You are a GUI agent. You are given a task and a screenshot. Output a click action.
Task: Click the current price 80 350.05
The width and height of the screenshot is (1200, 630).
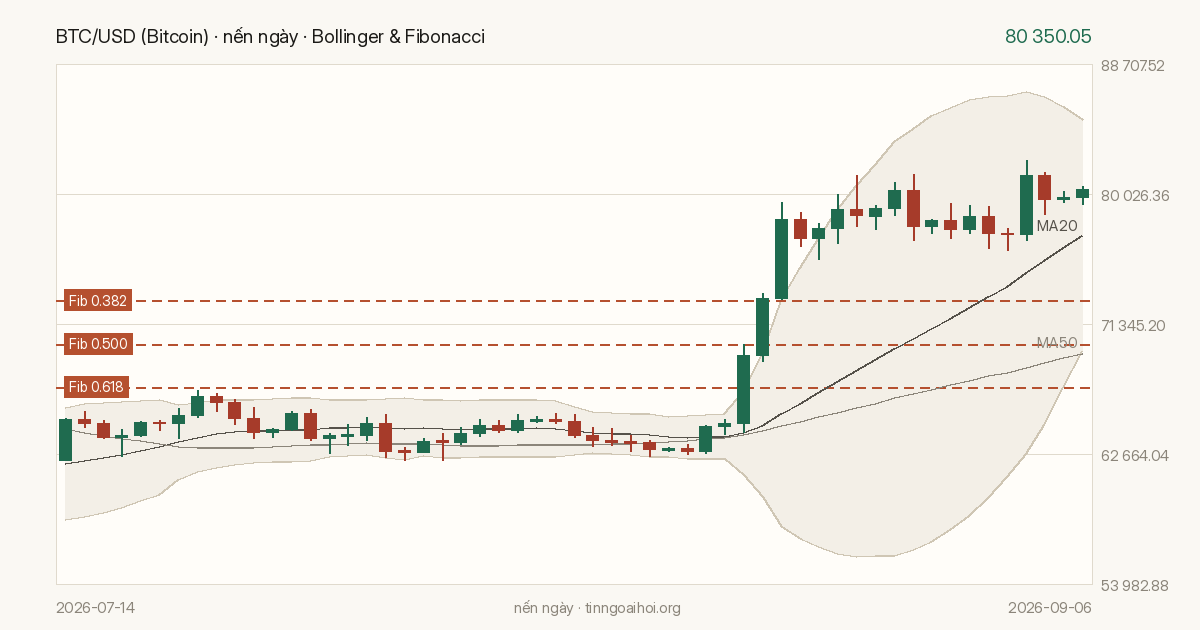pyautogui.click(x=1048, y=37)
